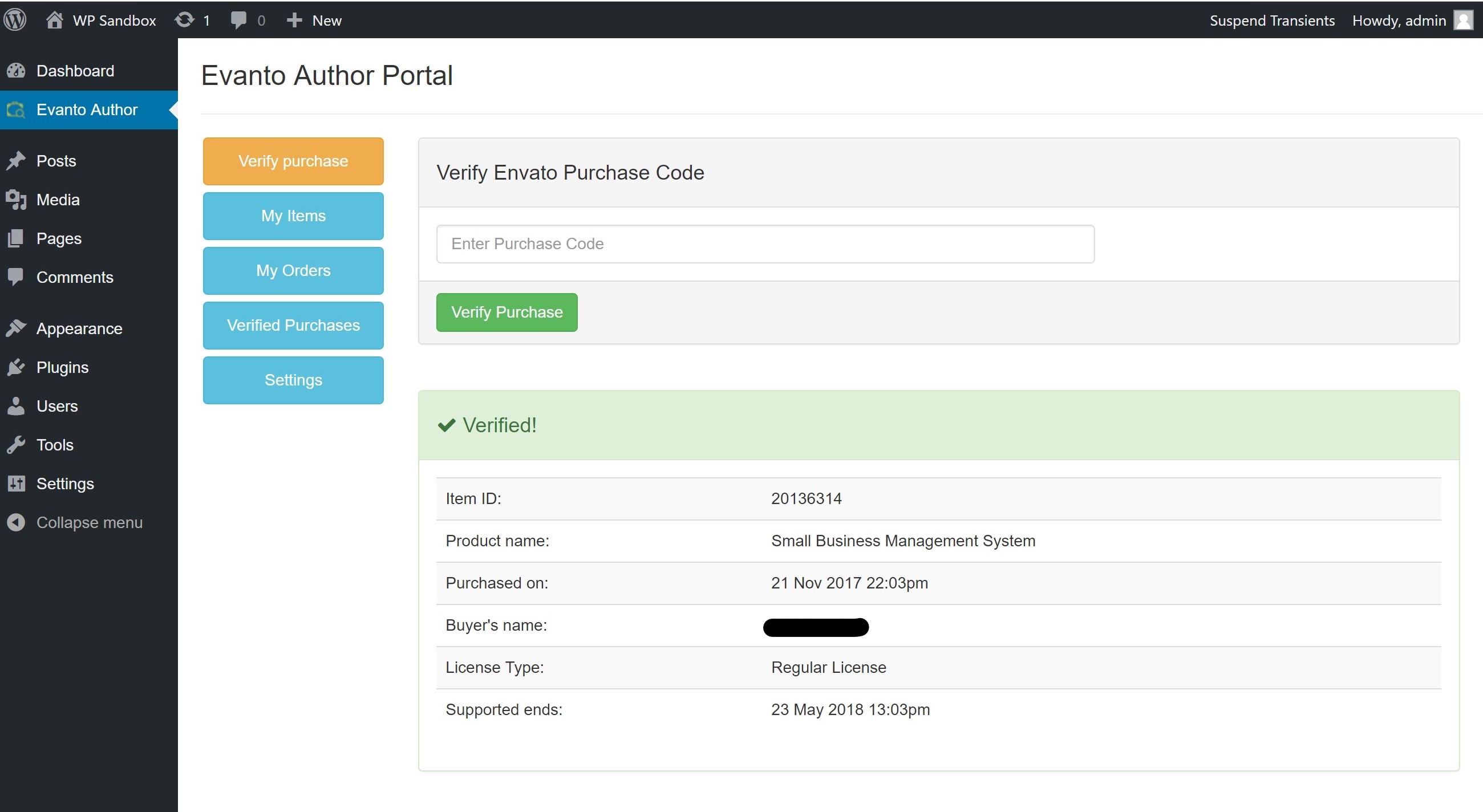Click Collapse menu label

click(89, 522)
